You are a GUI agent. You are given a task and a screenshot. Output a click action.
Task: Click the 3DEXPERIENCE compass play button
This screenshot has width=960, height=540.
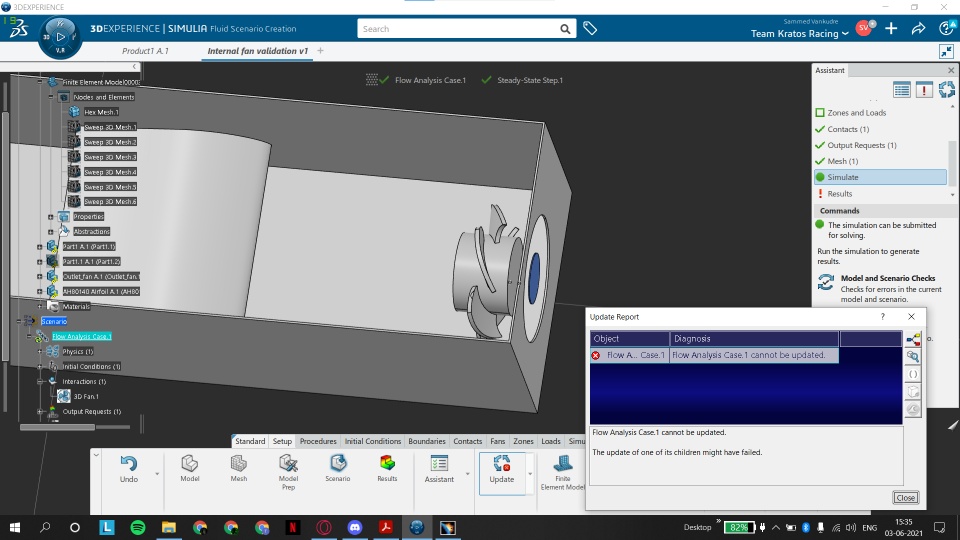60,37
